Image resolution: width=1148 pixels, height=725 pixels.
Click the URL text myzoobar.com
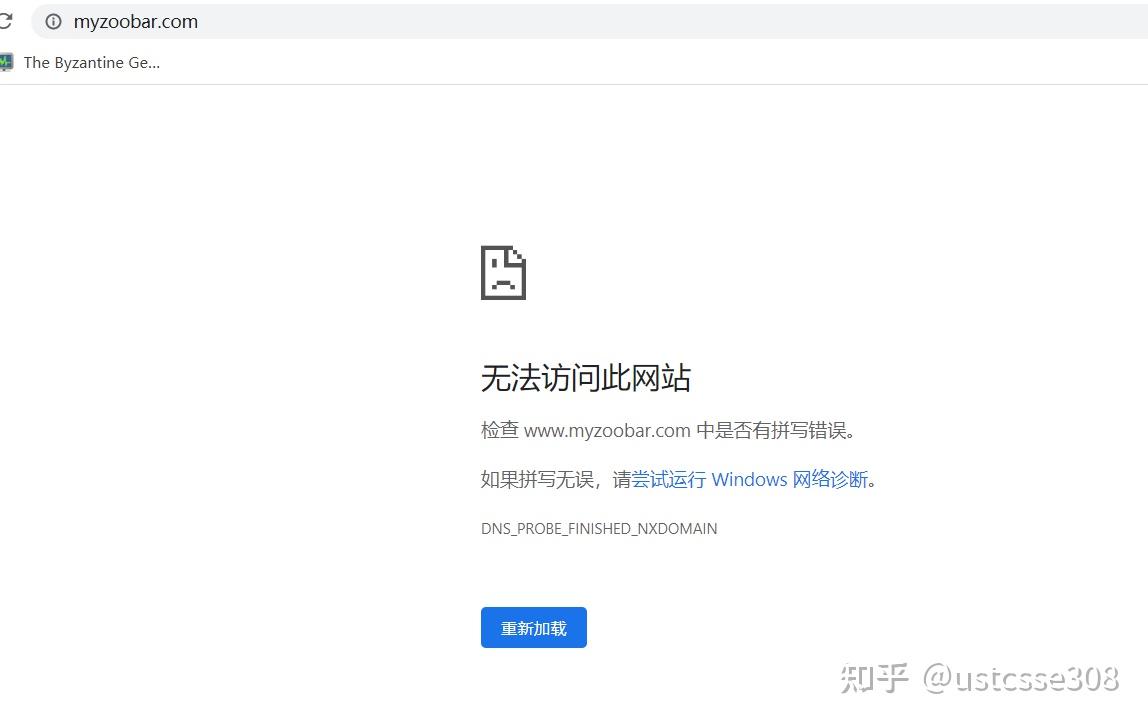coord(135,21)
